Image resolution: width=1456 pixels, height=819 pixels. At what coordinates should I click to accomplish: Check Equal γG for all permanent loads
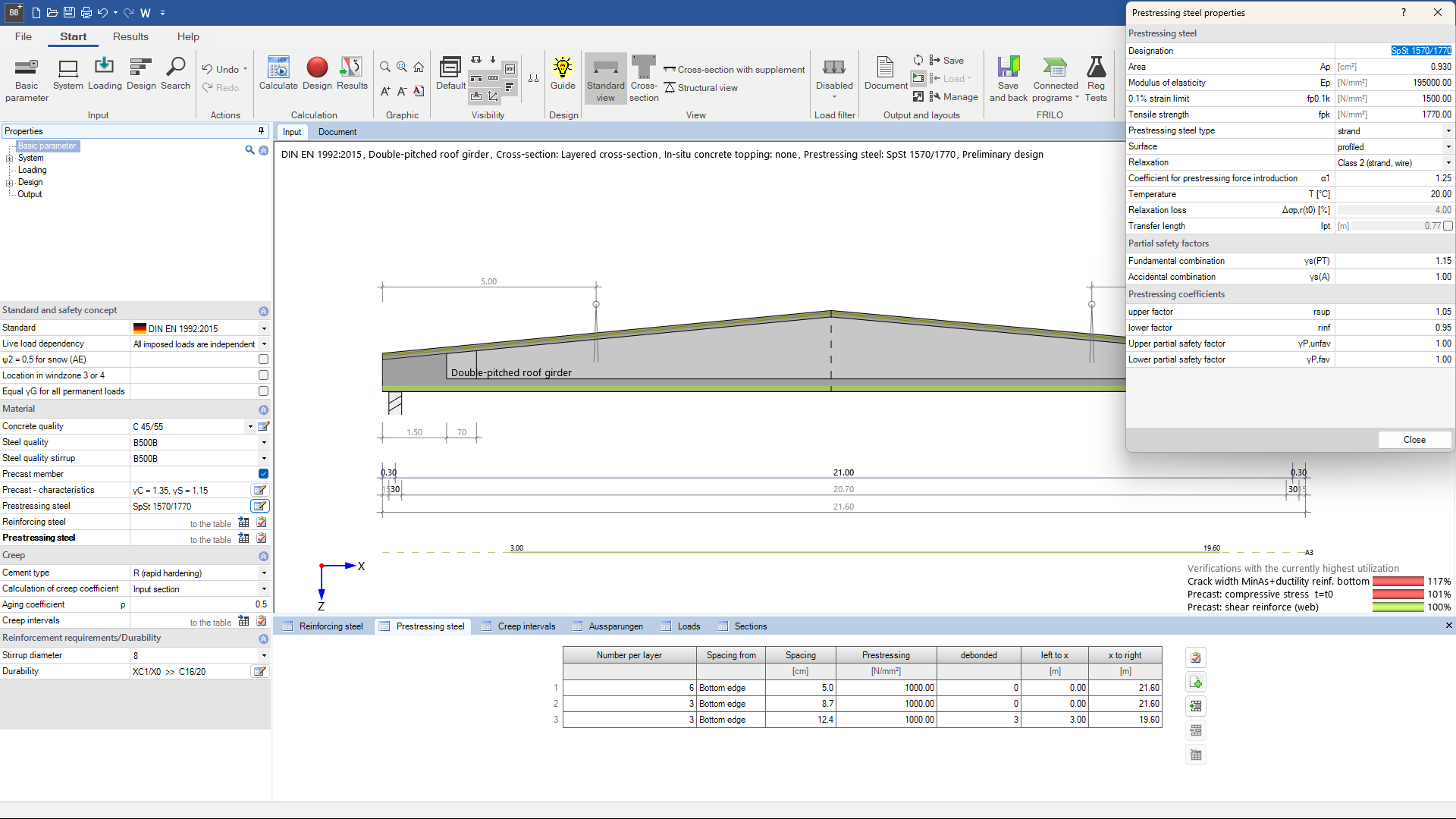263,391
